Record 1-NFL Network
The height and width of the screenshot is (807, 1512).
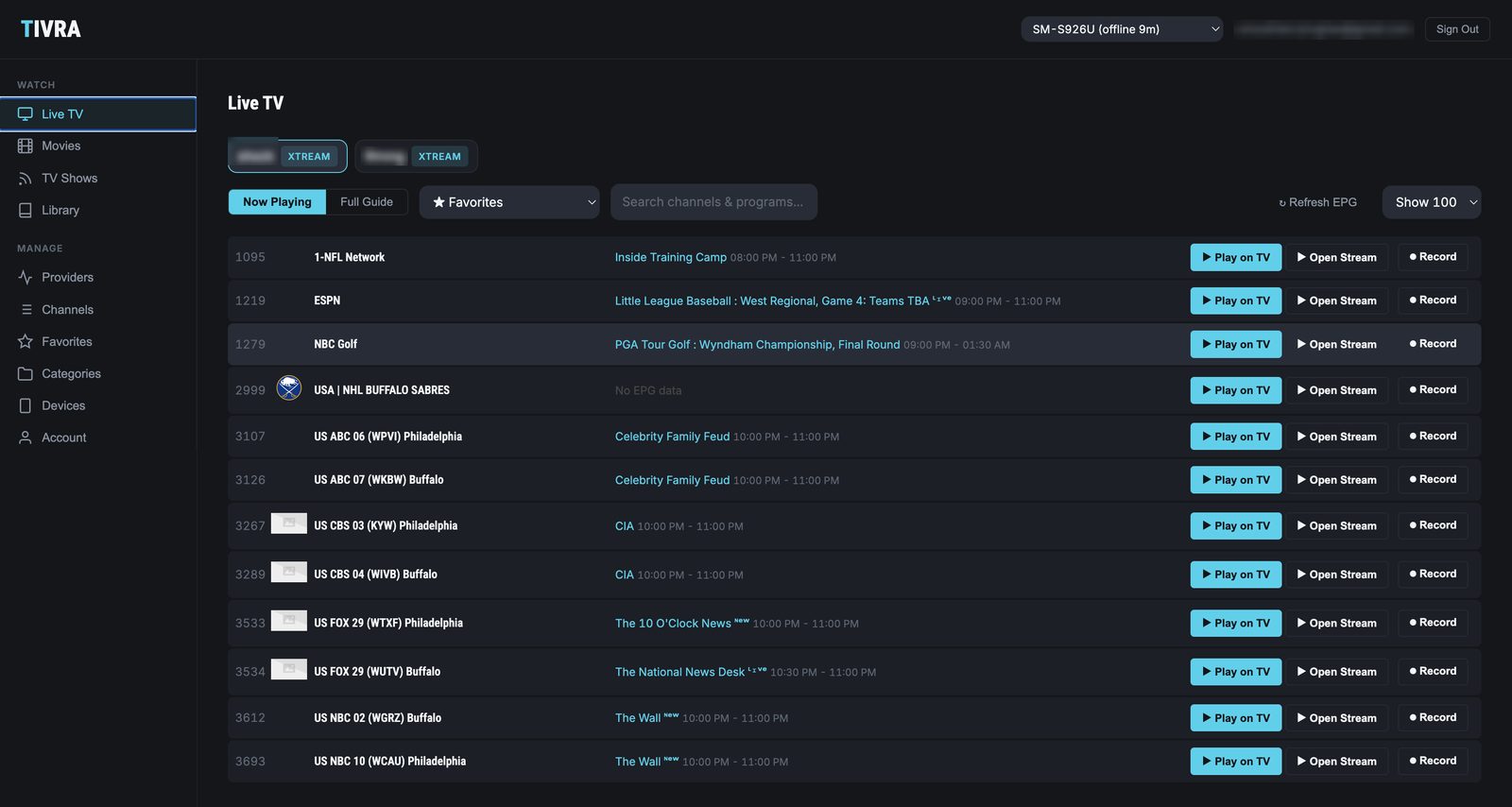tap(1433, 257)
